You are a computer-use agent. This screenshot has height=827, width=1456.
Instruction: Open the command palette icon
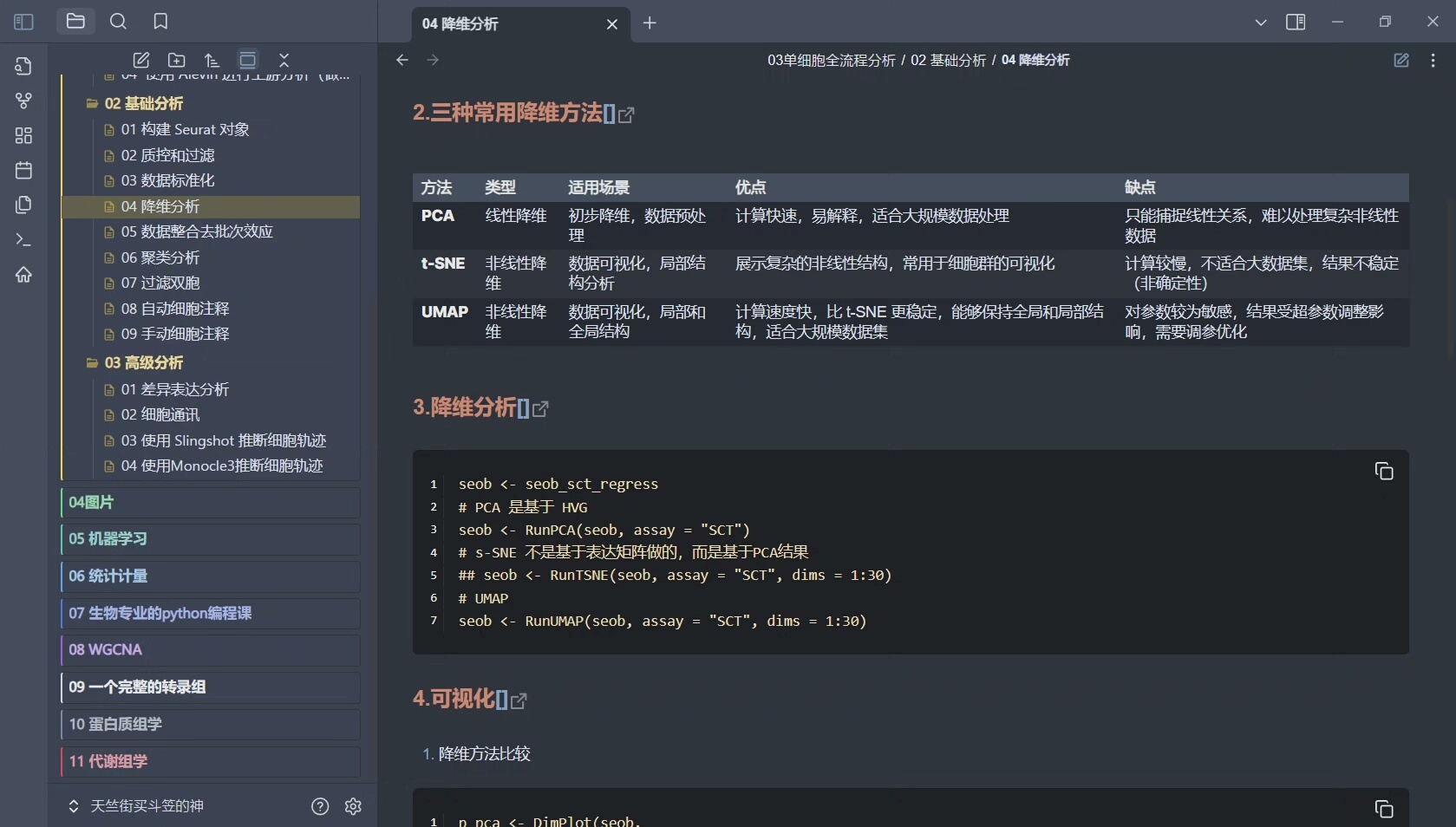pos(23,239)
